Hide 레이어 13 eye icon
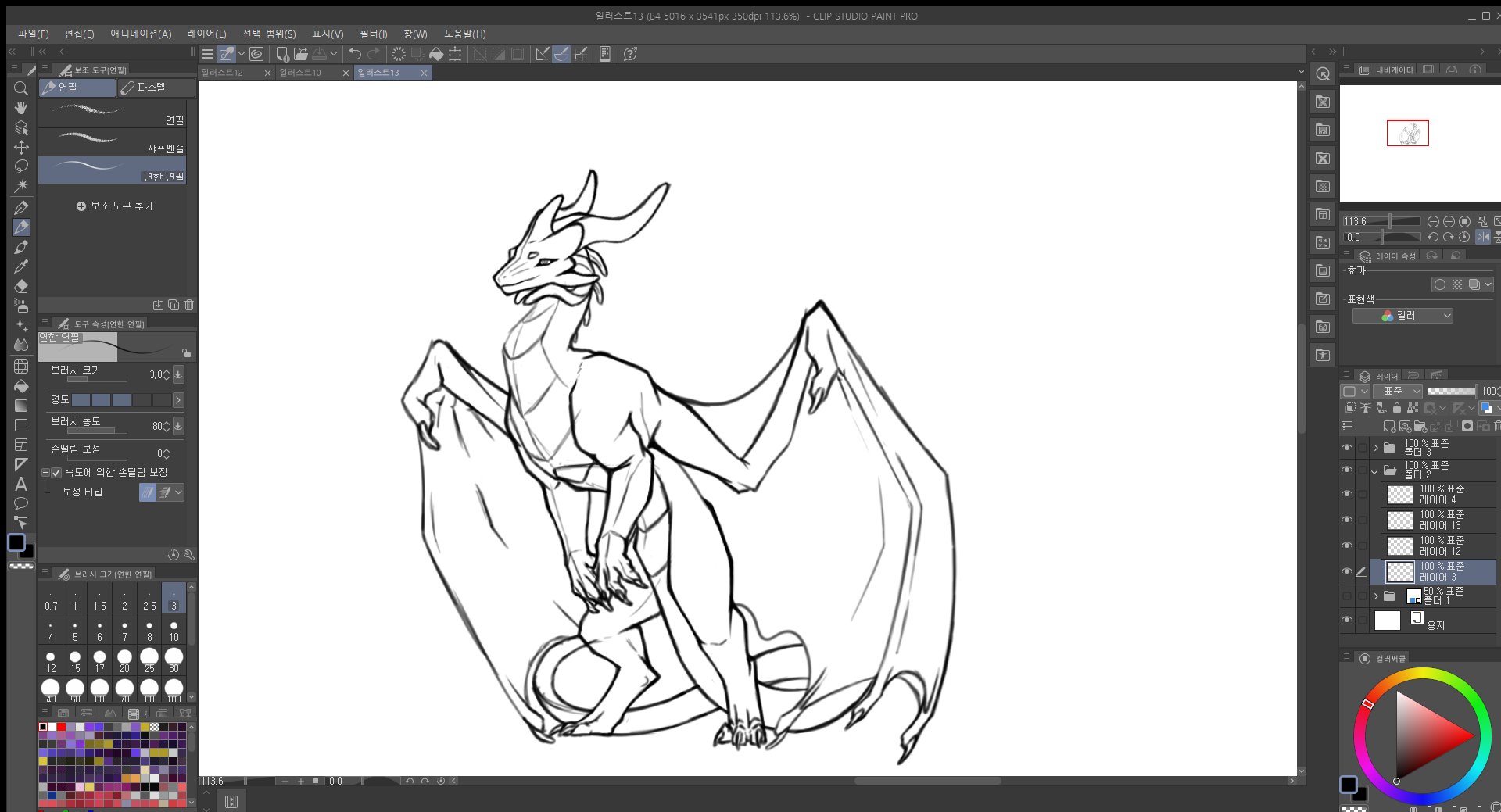The width and height of the screenshot is (1501, 812). click(1347, 520)
